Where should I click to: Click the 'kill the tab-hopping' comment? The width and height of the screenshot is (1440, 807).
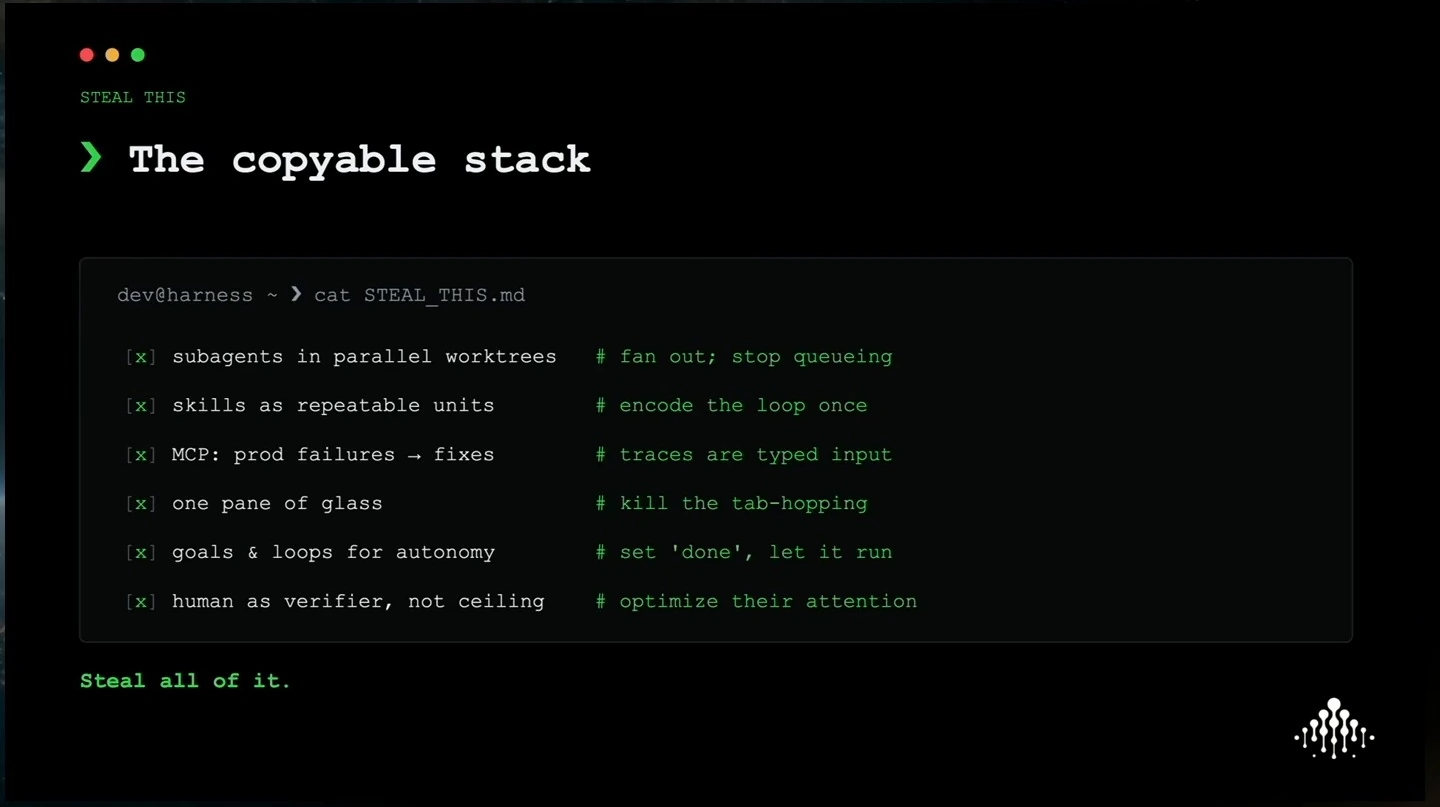coord(743,503)
